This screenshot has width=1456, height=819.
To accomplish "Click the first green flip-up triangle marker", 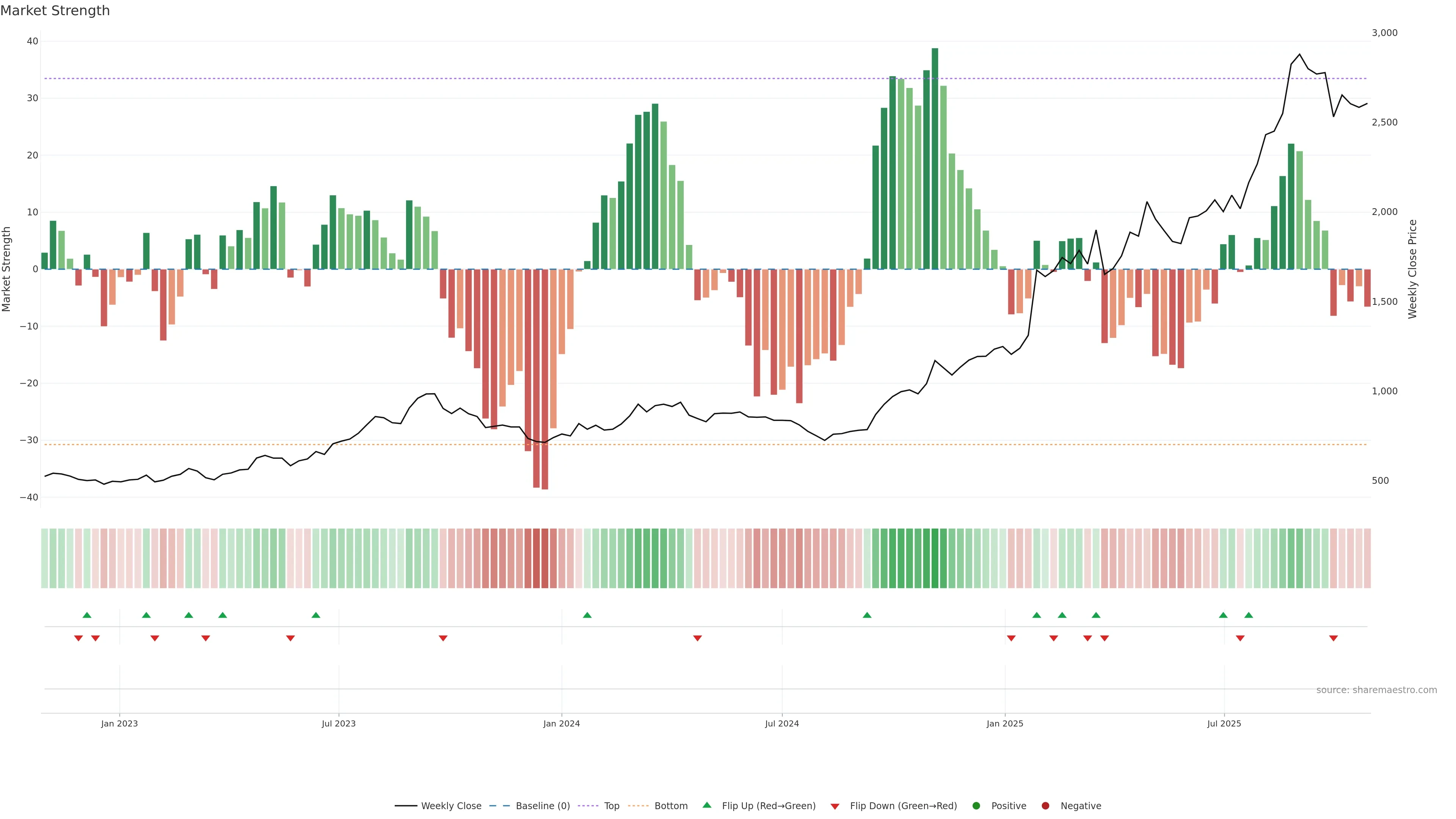I will [87, 615].
